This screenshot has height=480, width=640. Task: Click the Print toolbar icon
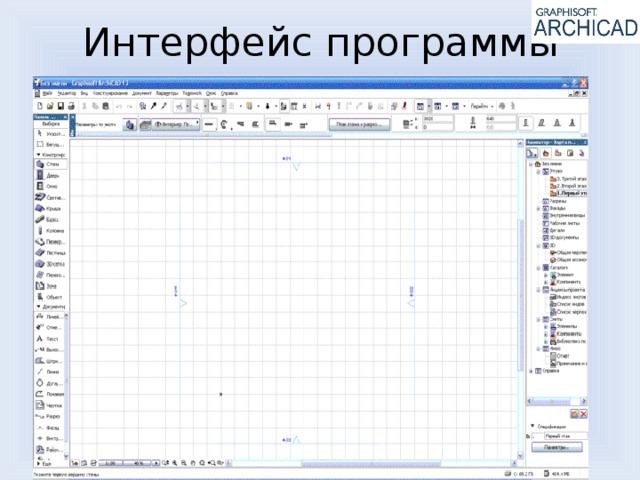pos(71,106)
